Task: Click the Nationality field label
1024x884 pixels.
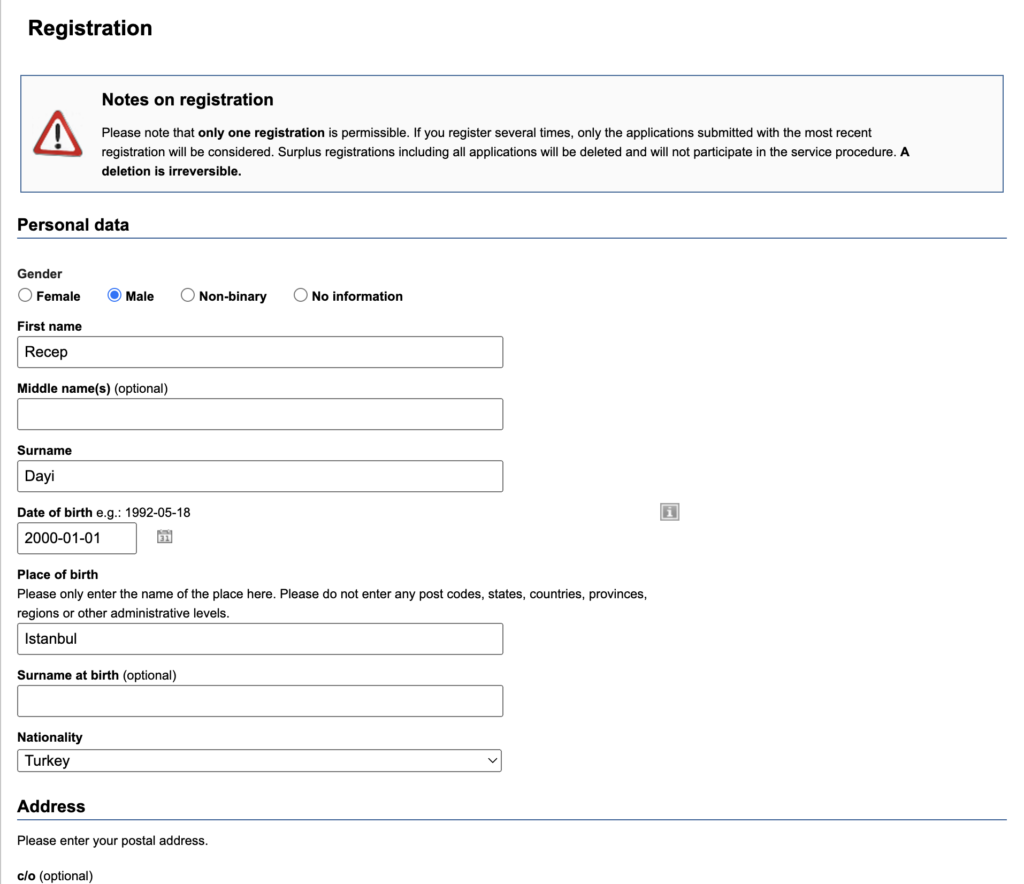Action: pos(50,737)
